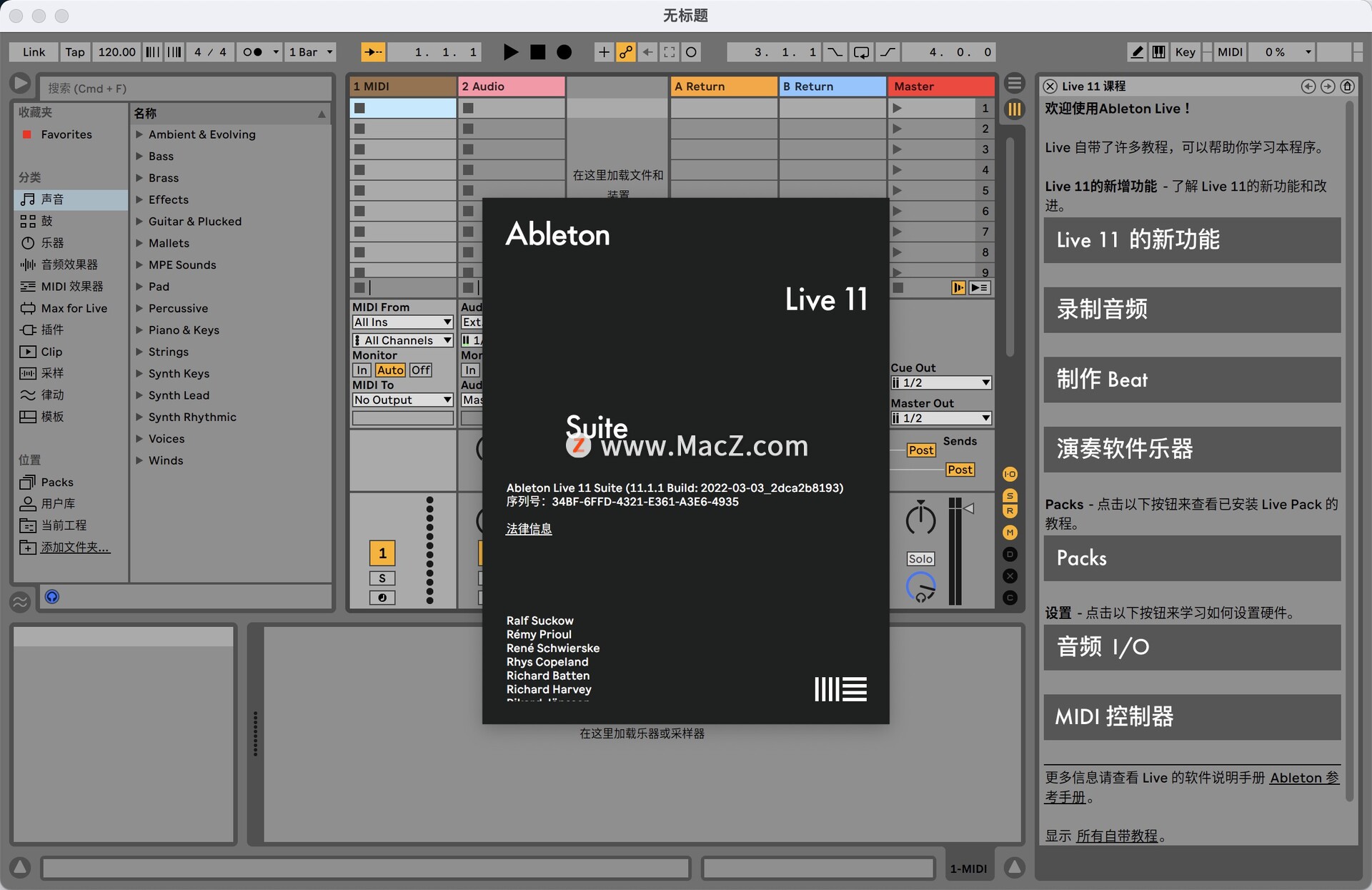Image resolution: width=1372 pixels, height=890 pixels.
Task: Open the quantization 1 Bar dropdown
Action: (x=311, y=52)
